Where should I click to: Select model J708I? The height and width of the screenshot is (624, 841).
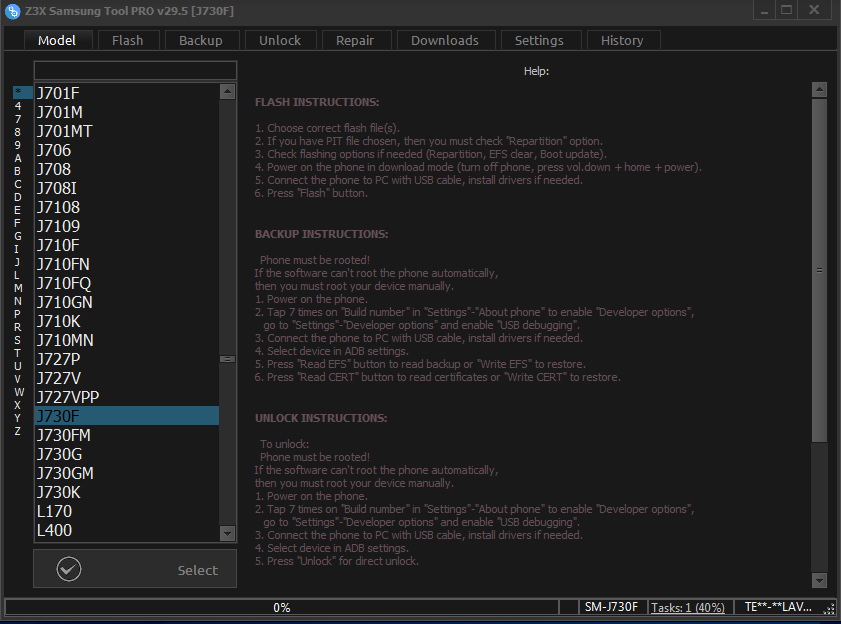(127, 188)
